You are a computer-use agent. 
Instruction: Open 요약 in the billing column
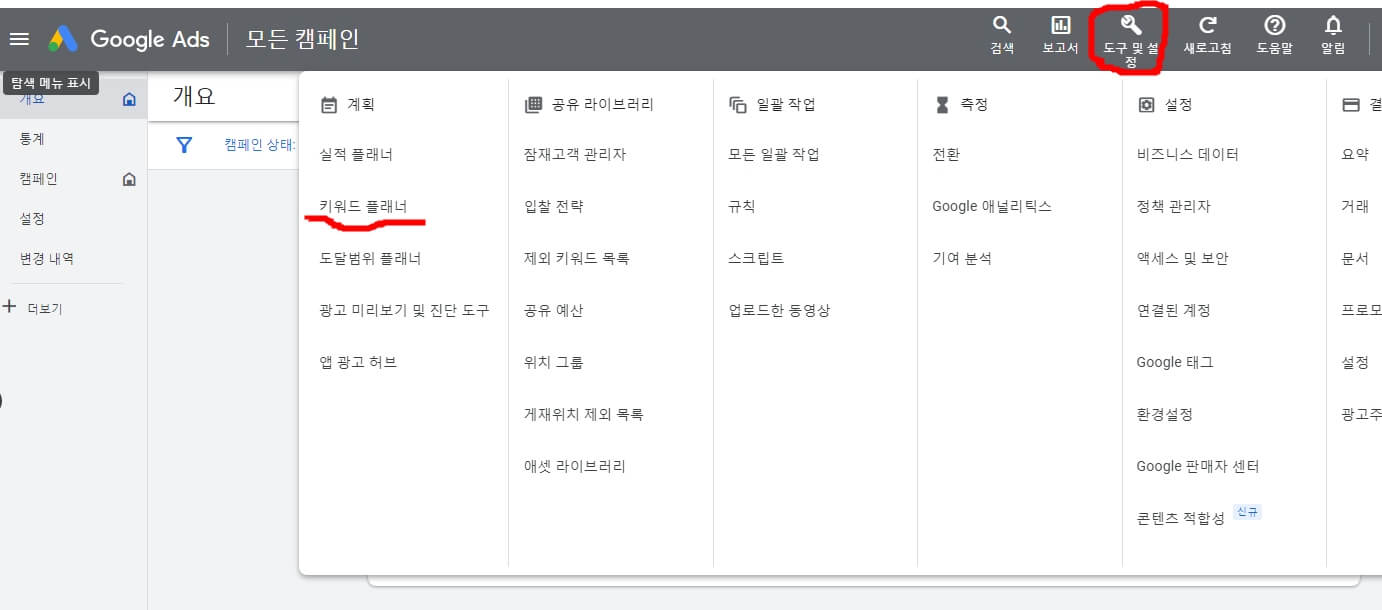[x=1355, y=155]
